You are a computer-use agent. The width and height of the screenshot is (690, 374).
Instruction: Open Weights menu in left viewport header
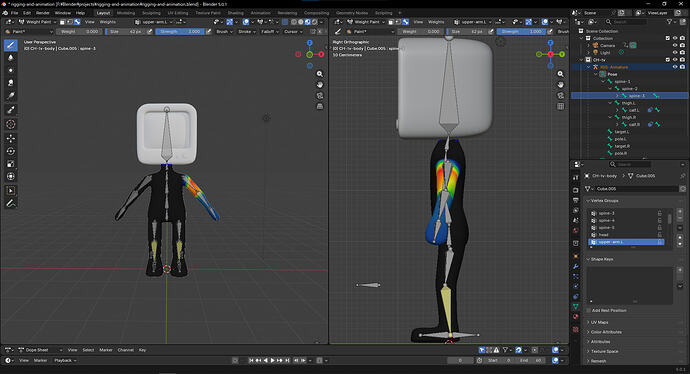107,22
